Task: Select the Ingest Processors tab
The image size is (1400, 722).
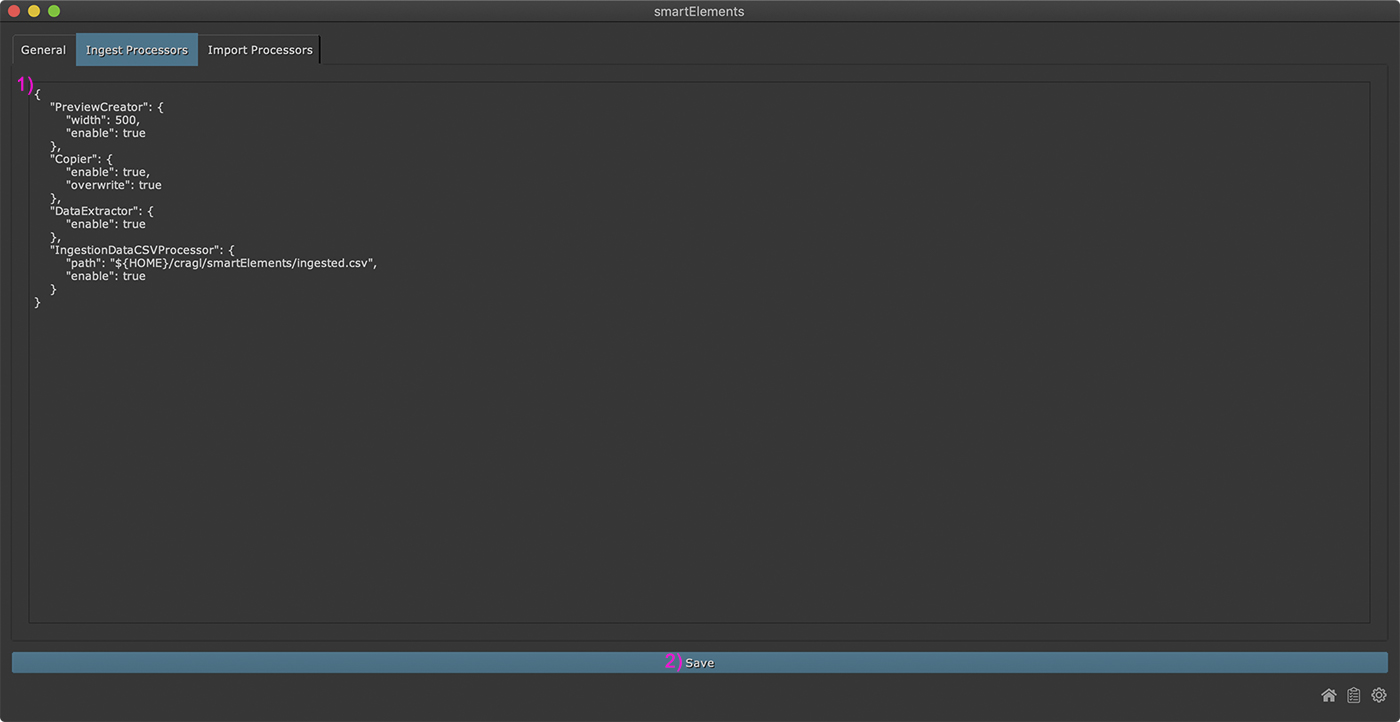Action: [137, 50]
